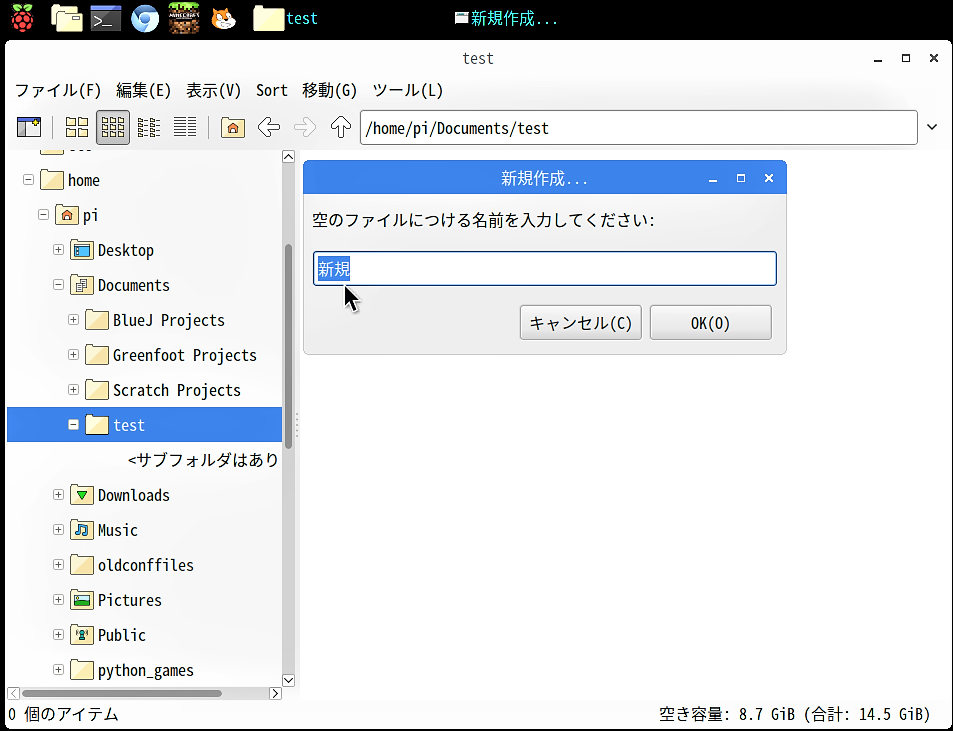Collapse the pi tree node
This screenshot has width=953, height=731.
pyautogui.click(x=43, y=214)
